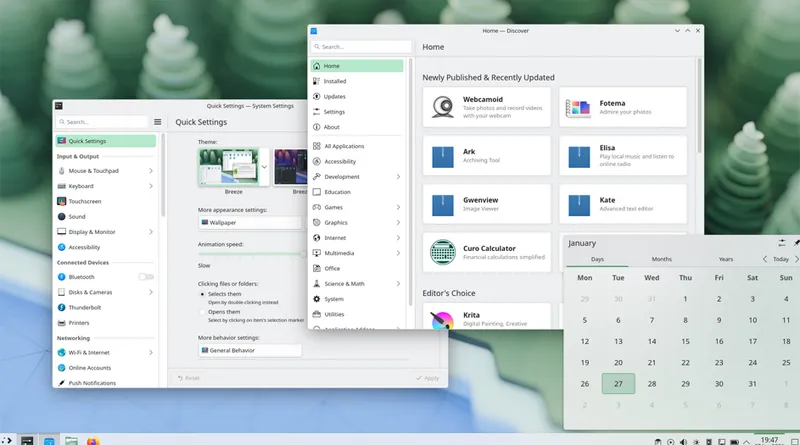
Task: Open the Gwenview app card
Action: [487, 204]
